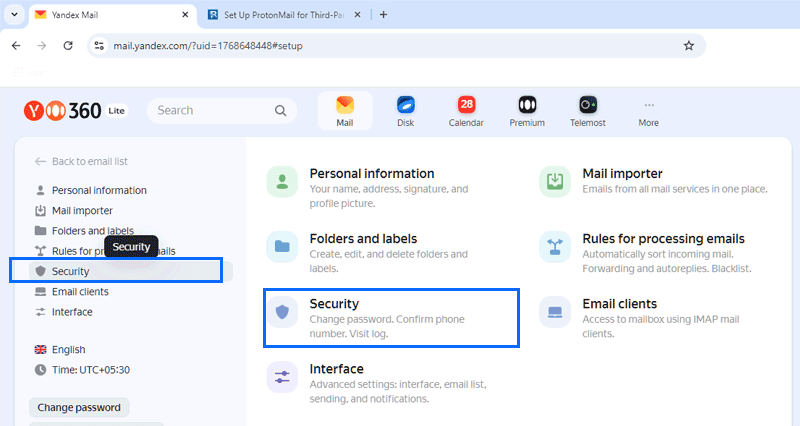Click the Rules for processing emails card icon
Screen dimensions: 800x426
pyautogui.click(x=555, y=246)
